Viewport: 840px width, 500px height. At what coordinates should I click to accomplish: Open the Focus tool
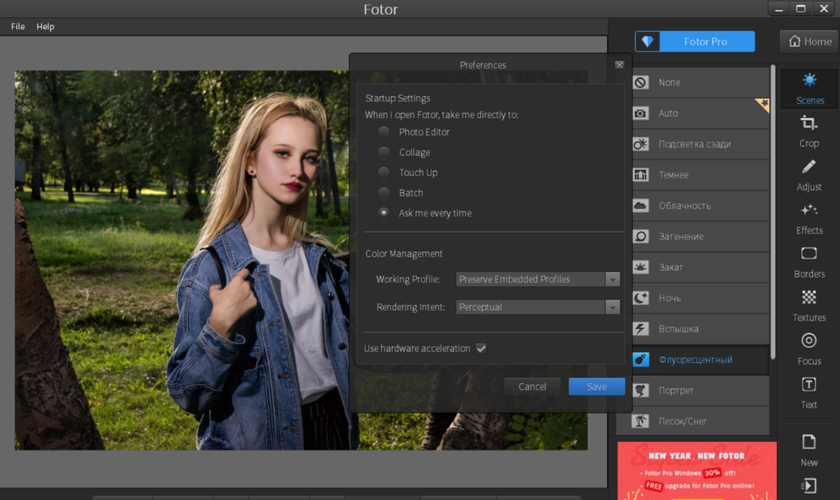pos(809,340)
